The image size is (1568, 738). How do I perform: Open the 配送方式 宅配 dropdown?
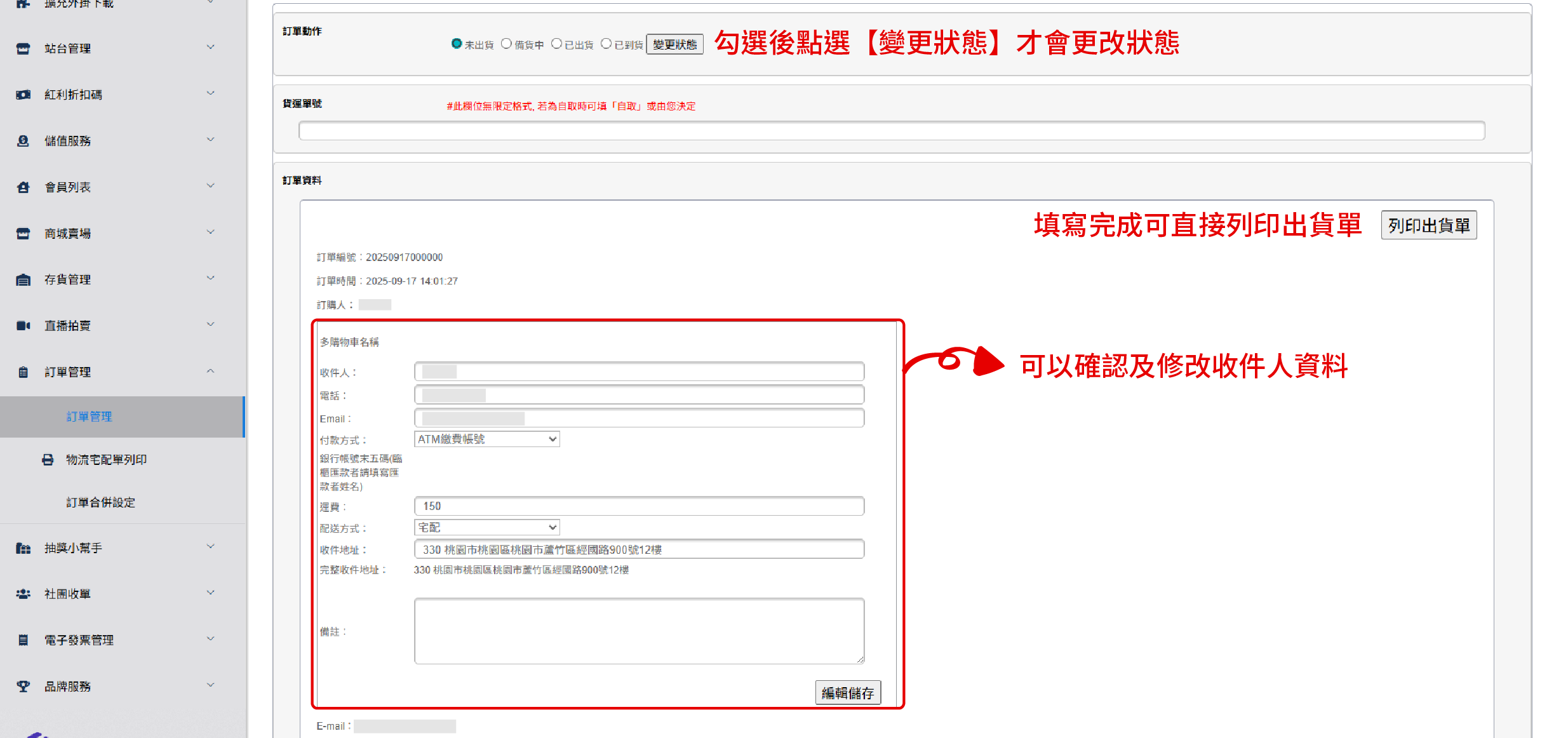pos(486,528)
